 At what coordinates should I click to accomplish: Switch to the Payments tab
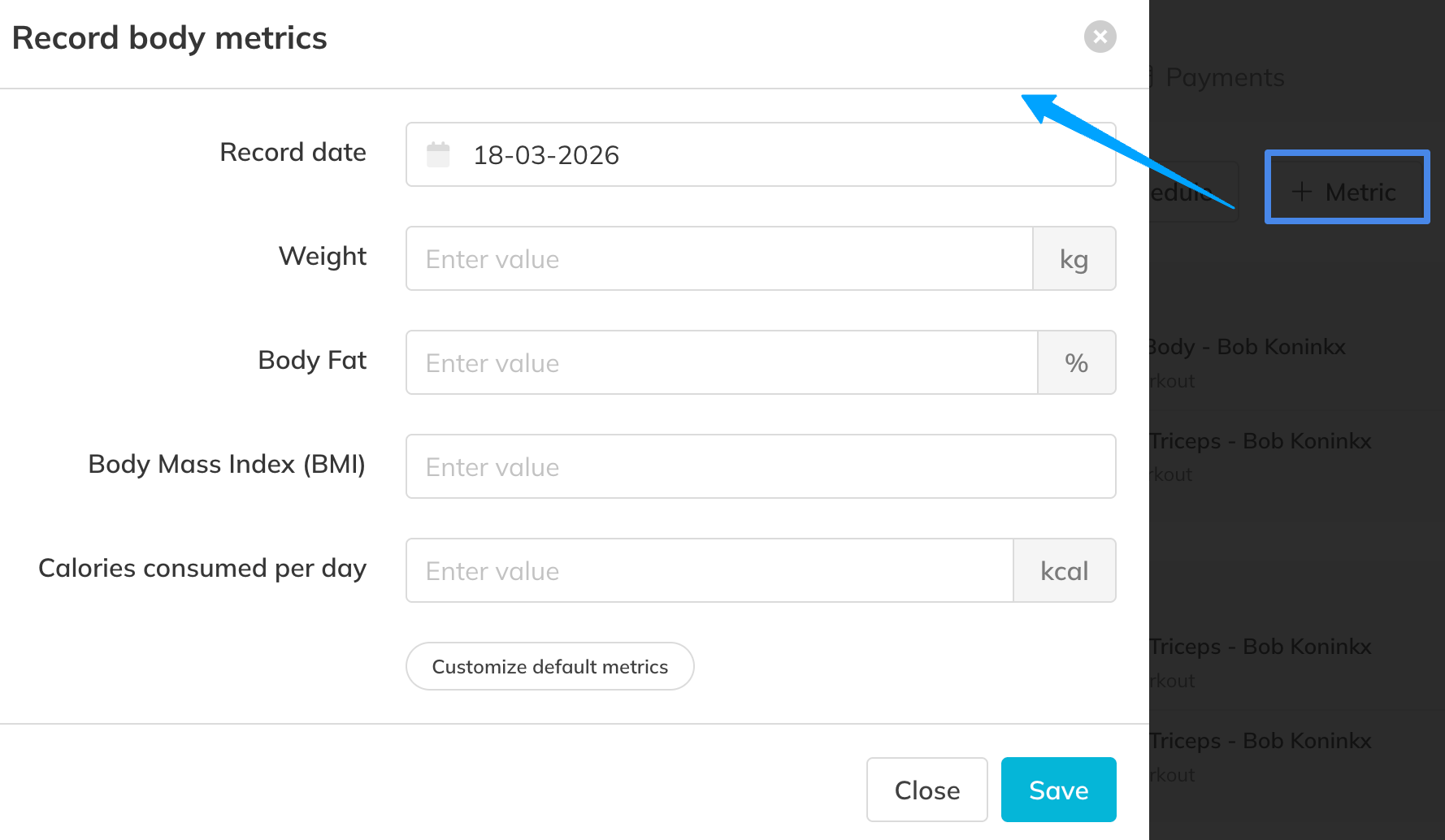(1224, 77)
